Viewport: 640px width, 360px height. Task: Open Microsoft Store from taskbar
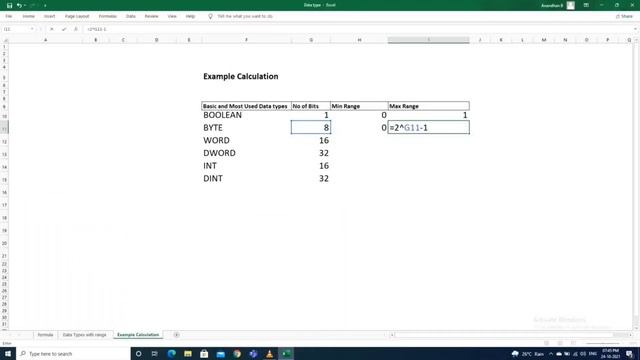(x=204, y=353)
